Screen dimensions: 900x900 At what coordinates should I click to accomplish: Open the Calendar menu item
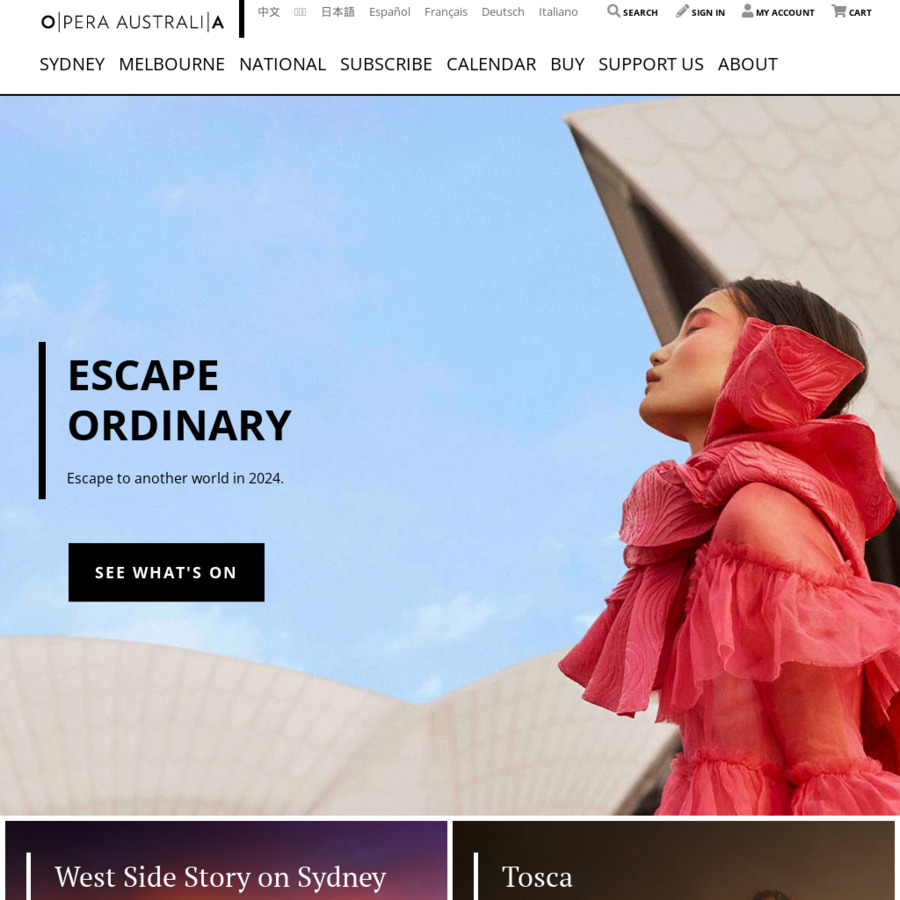click(x=491, y=64)
